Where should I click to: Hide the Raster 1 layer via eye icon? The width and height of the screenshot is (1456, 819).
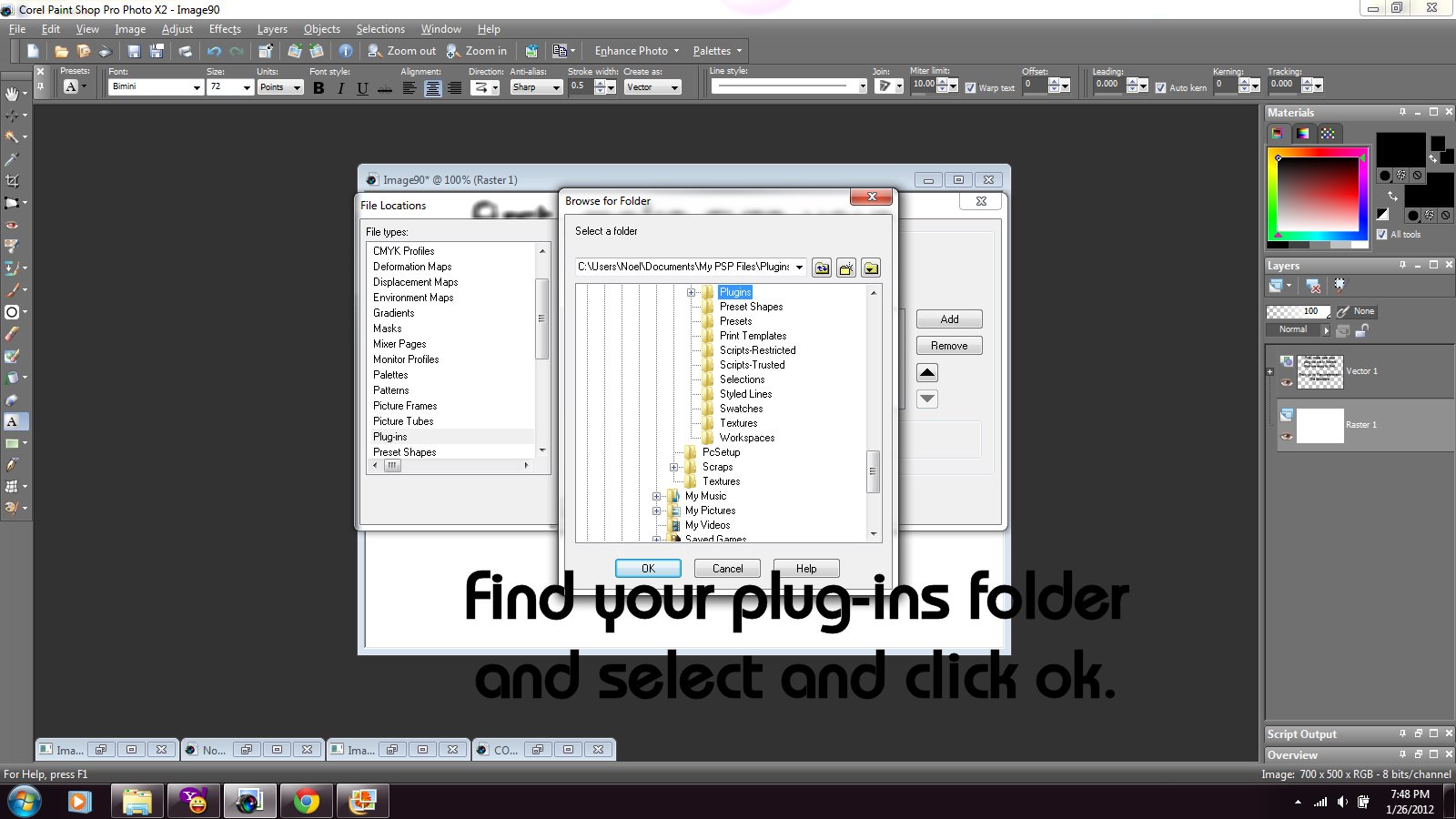pos(1287,437)
